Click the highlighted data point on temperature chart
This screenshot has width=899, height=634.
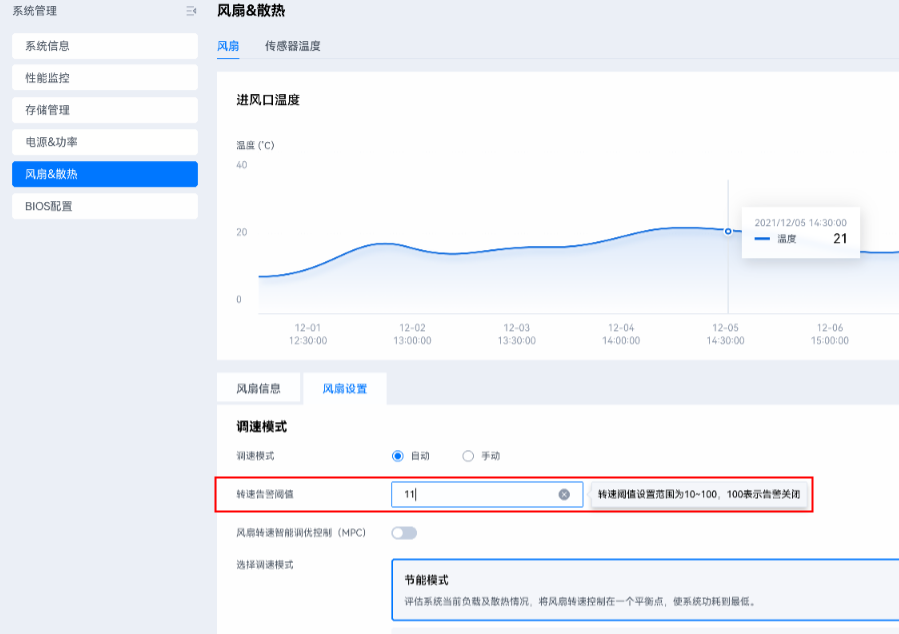pyautogui.click(x=728, y=231)
